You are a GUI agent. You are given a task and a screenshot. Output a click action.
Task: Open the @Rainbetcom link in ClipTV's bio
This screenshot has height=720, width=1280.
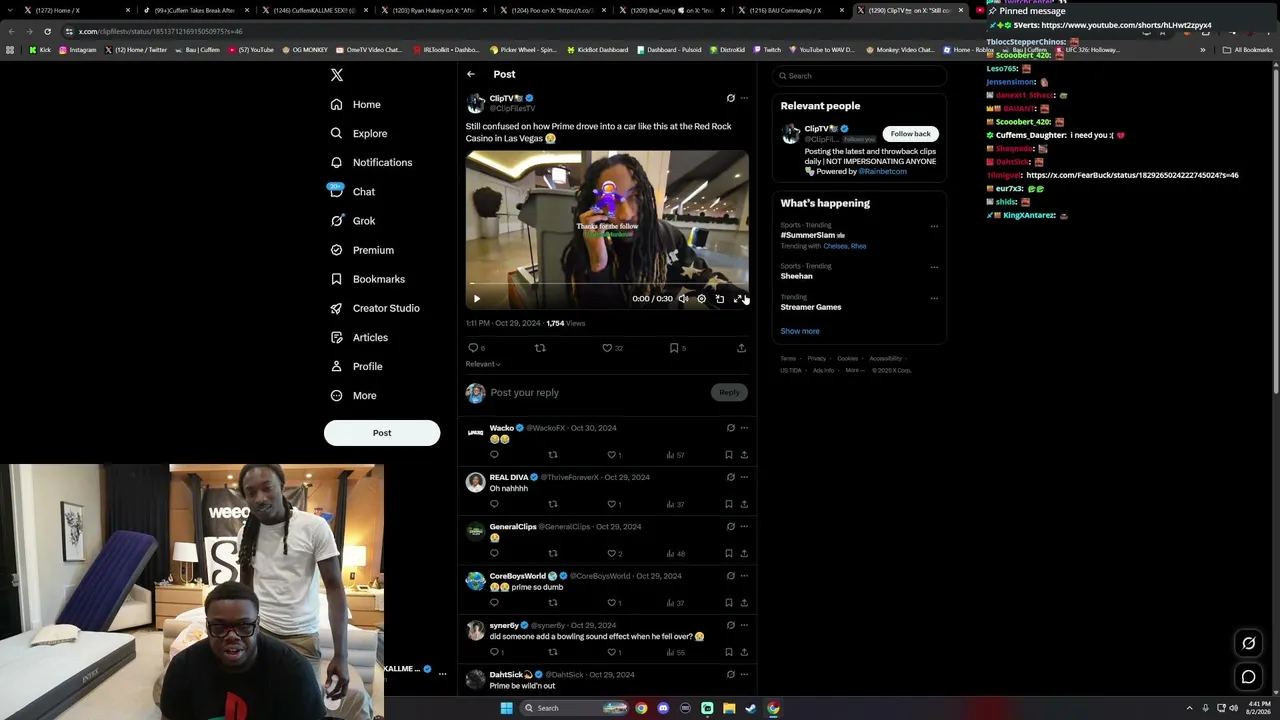coord(883,171)
